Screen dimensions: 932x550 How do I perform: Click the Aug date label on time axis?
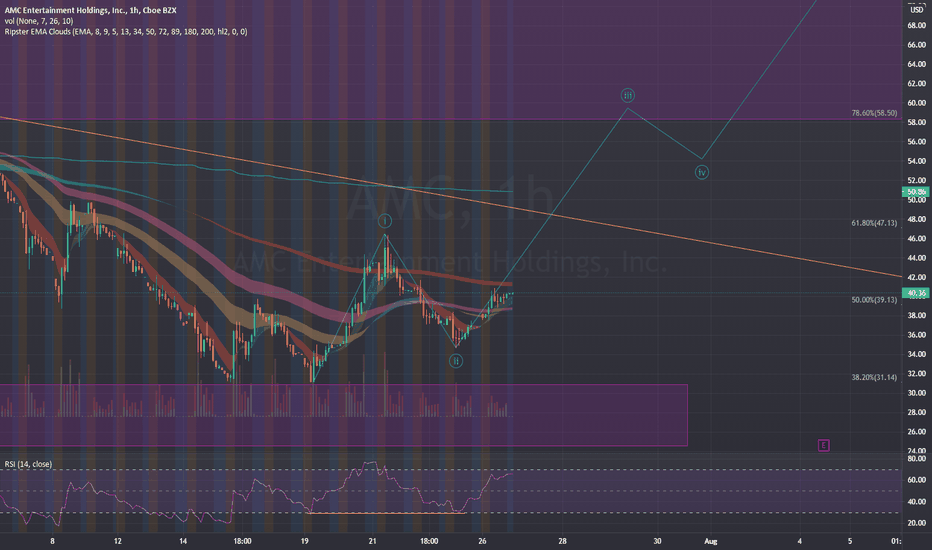pos(711,541)
